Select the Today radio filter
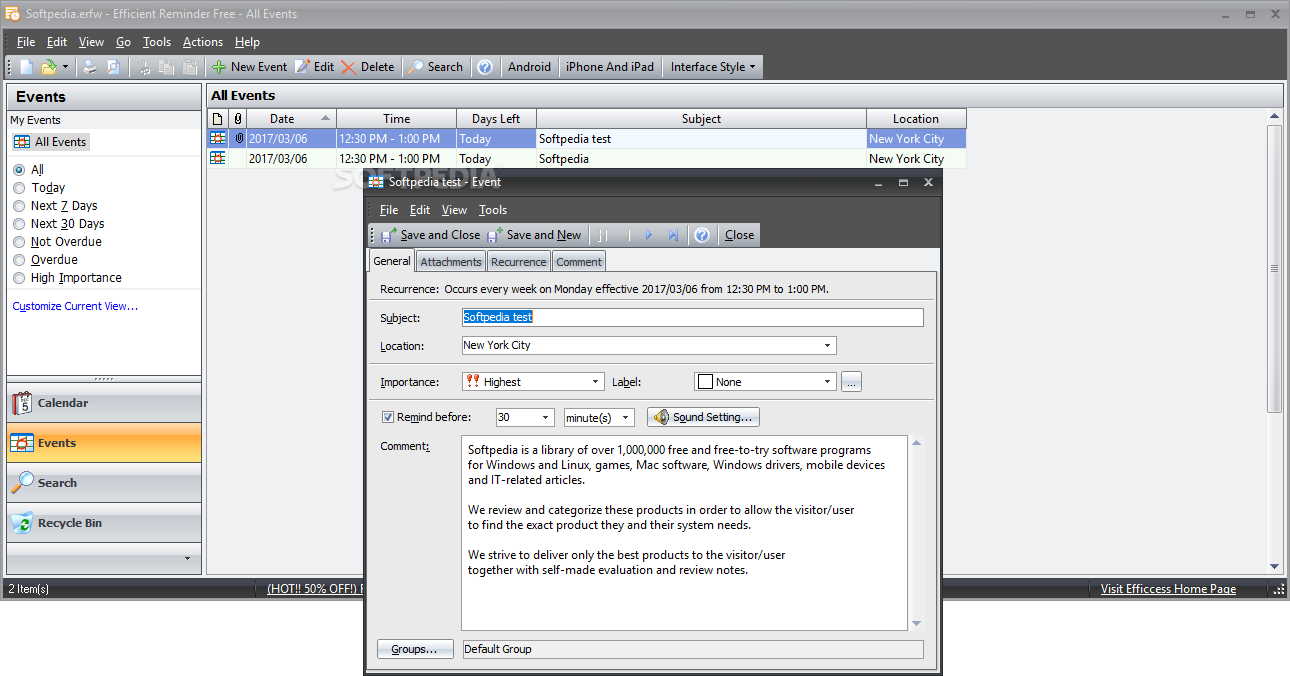This screenshot has width=1290, height=676. pos(19,188)
